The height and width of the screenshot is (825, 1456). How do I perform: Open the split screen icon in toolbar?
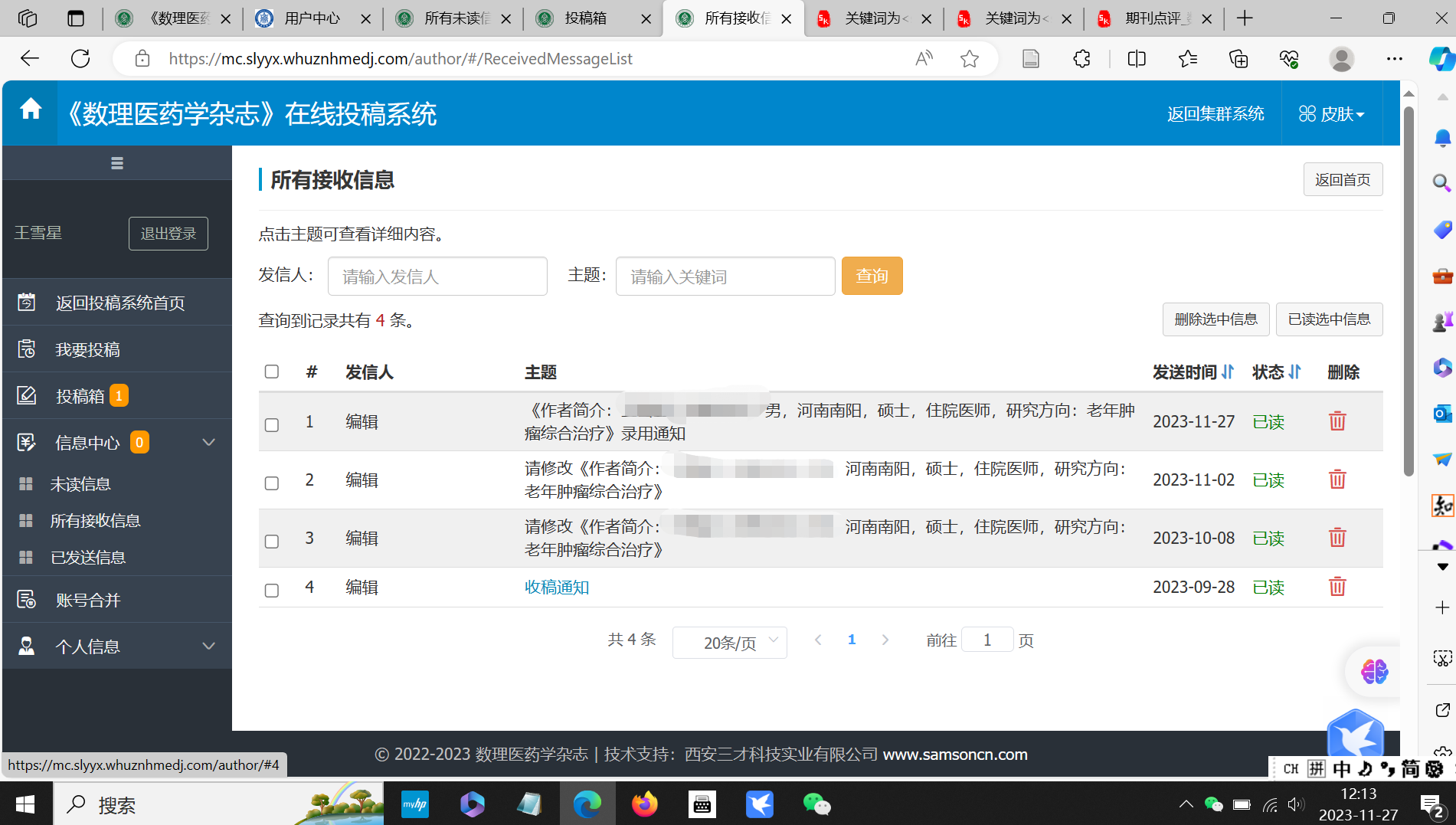pyautogui.click(x=1137, y=58)
